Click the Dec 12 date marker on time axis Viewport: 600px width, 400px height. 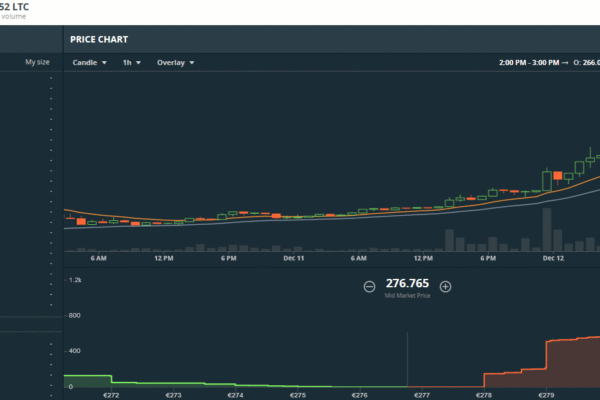click(x=554, y=258)
